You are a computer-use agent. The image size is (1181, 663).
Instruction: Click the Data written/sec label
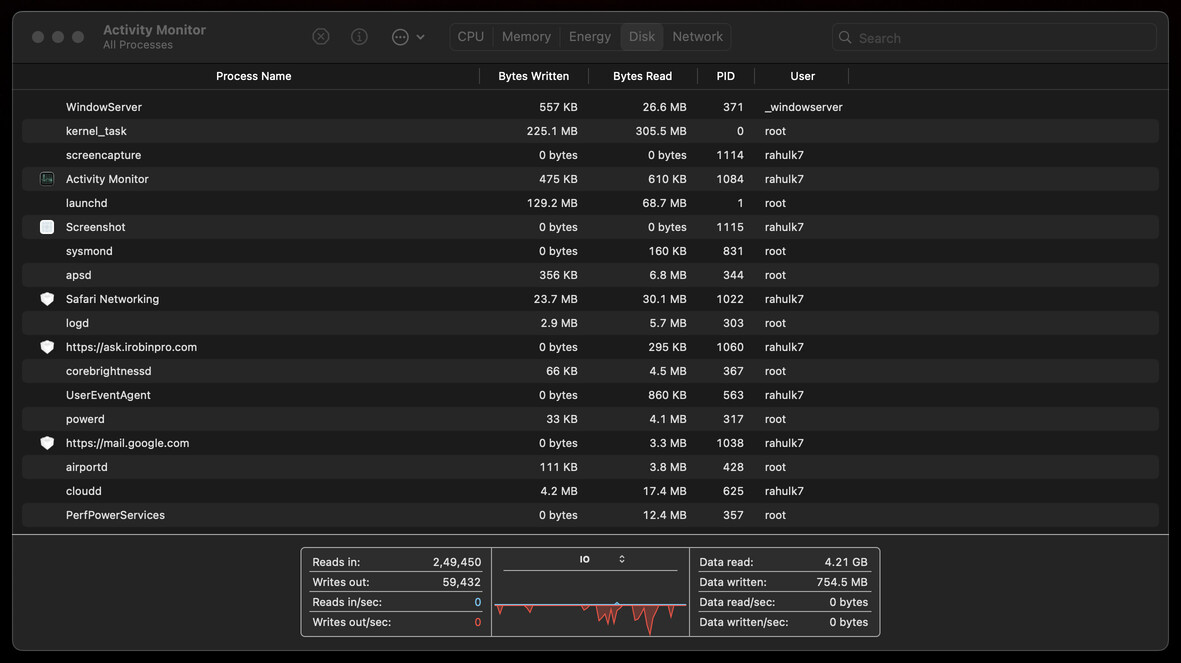click(x=744, y=622)
